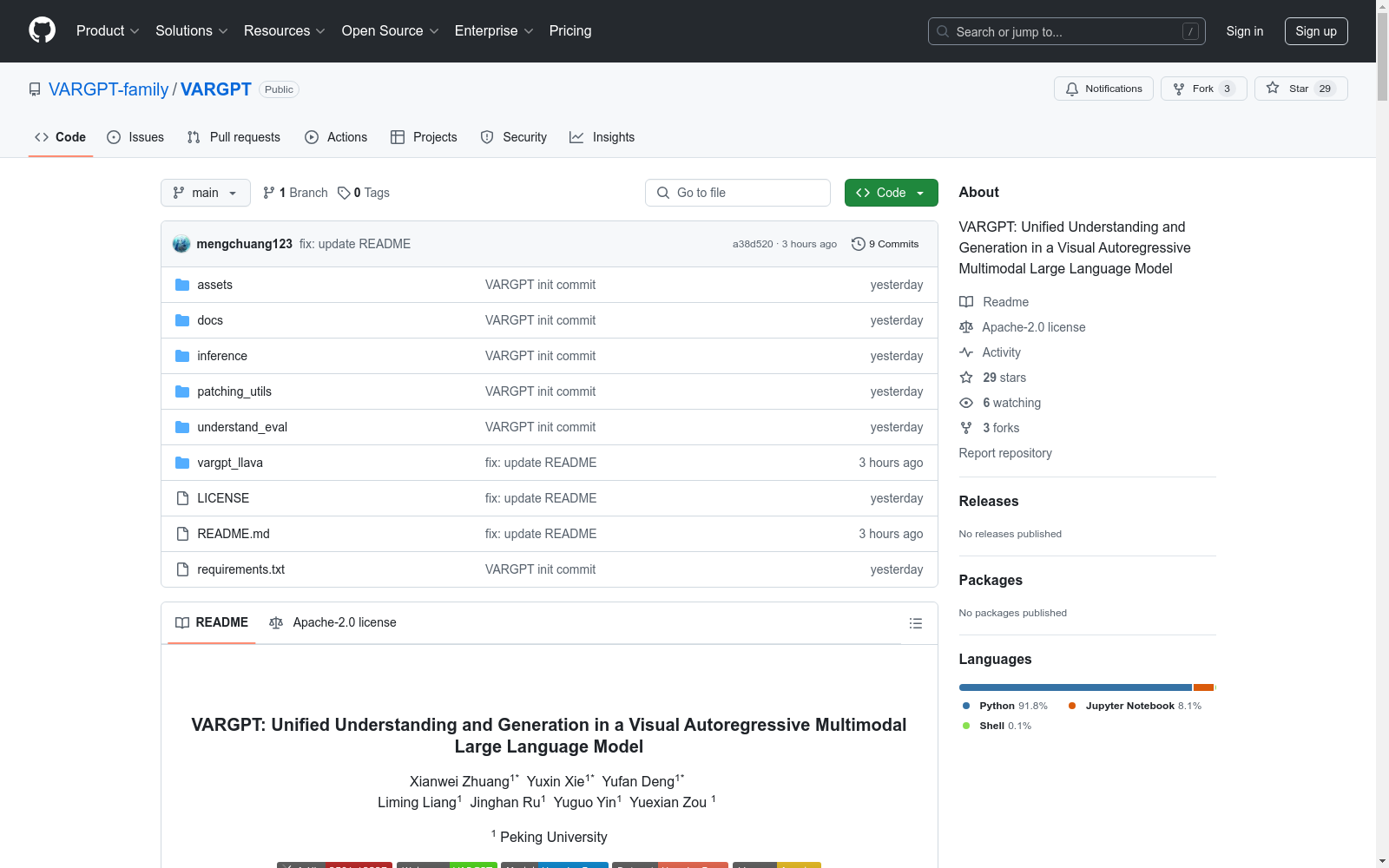Open the latest commit message 'fix: update README'
Viewport: 1389px width, 868px height.
pyautogui.click(x=355, y=244)
